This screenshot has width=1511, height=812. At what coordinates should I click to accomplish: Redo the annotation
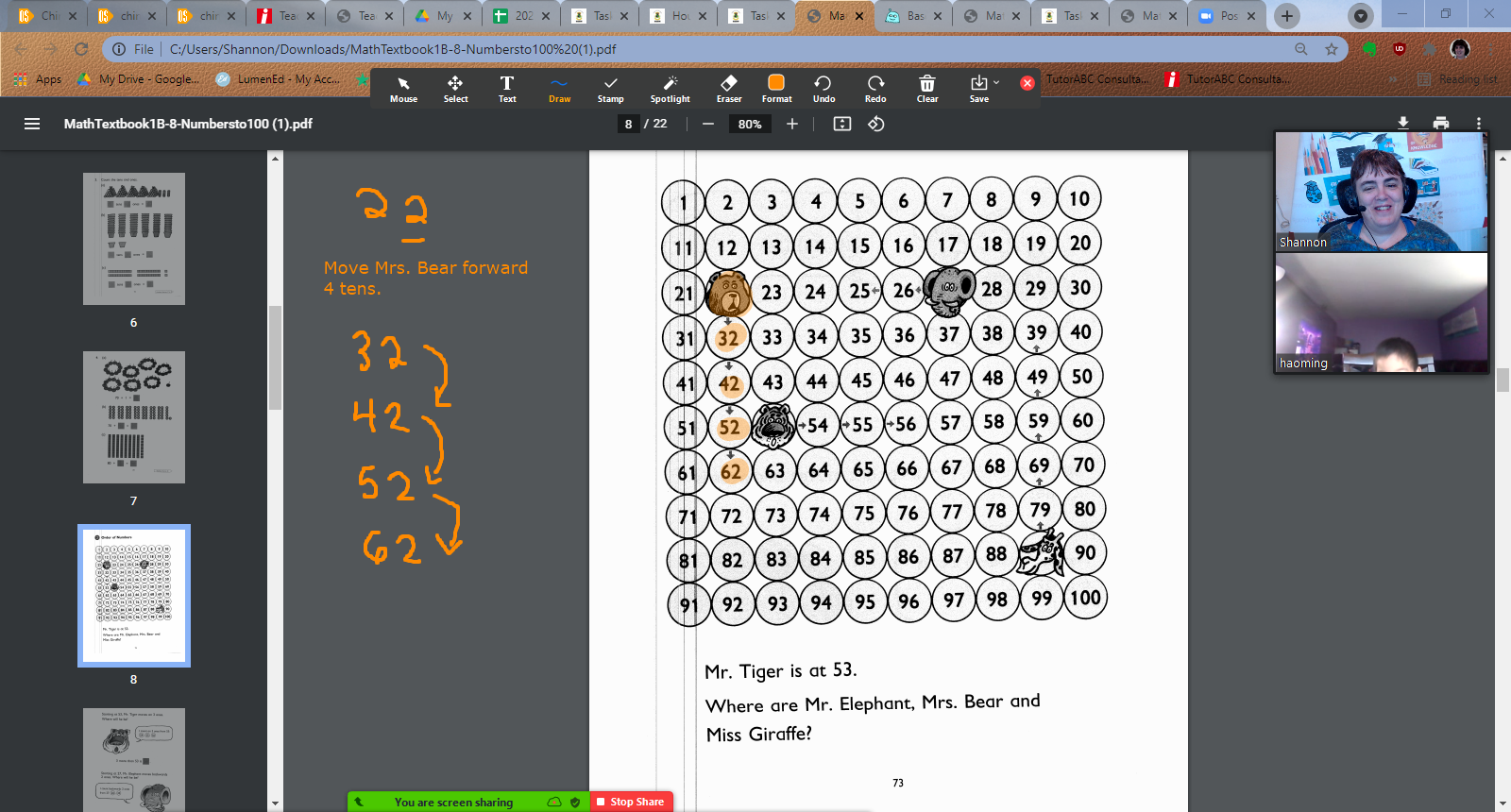pyautogui.click(x=875, y=89)
